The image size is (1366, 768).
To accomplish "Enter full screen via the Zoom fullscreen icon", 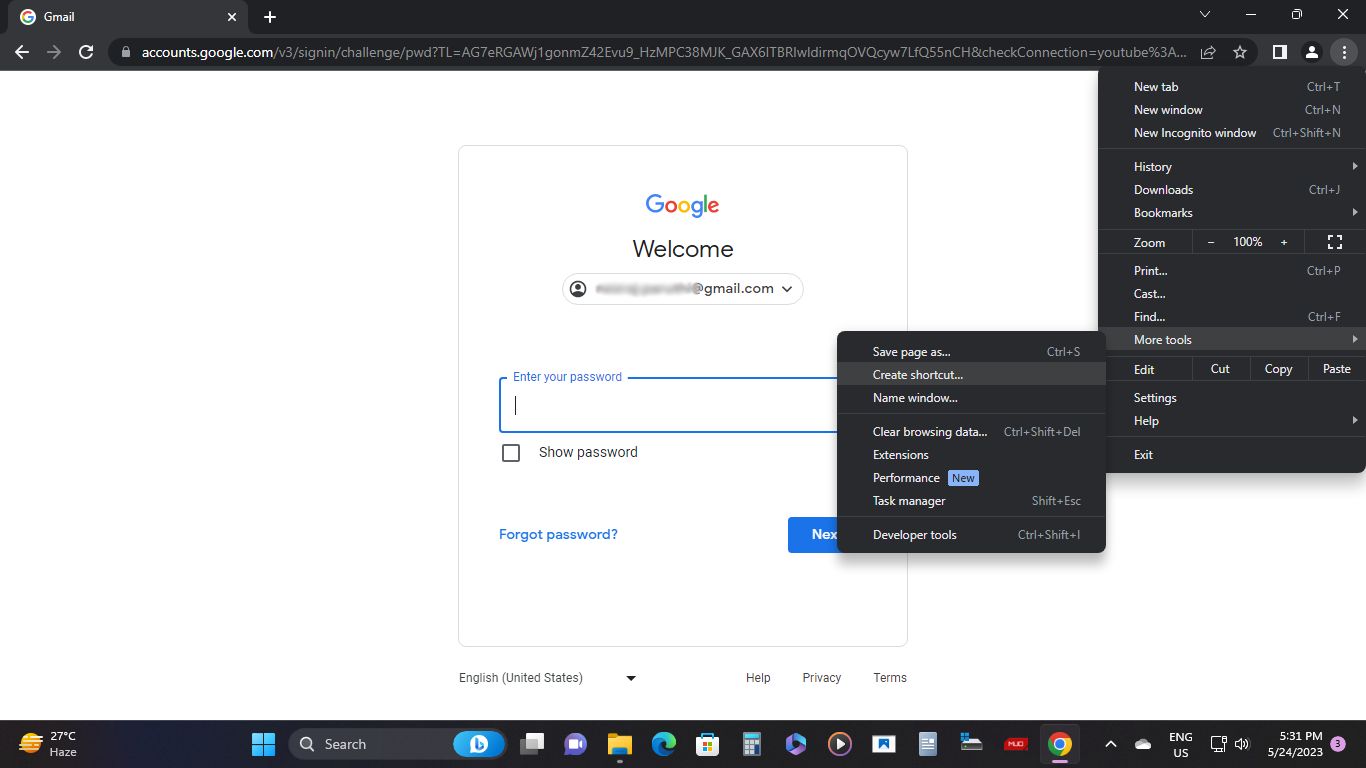I will (1335, 242).
